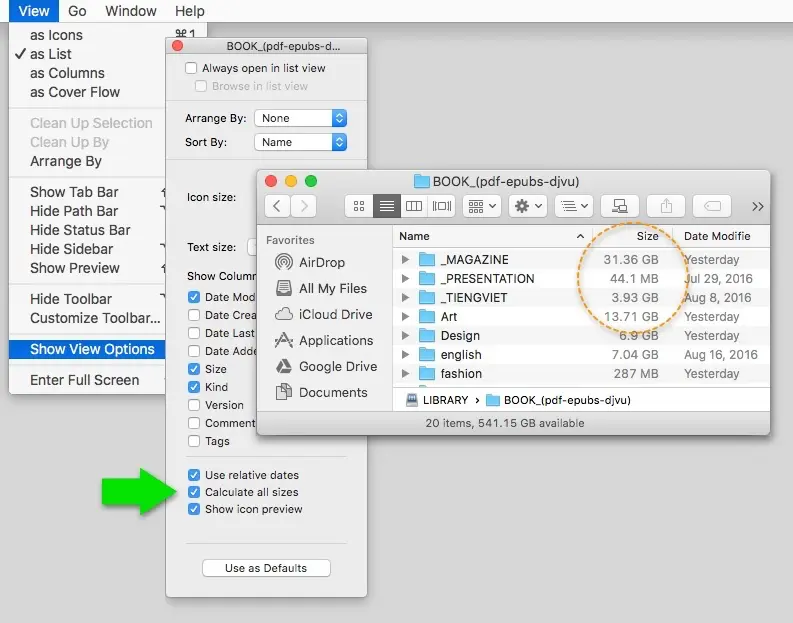Open AirDrop in the sidebar
The height and width of the screenshot is (623, 793).
(x=321, y=262)
